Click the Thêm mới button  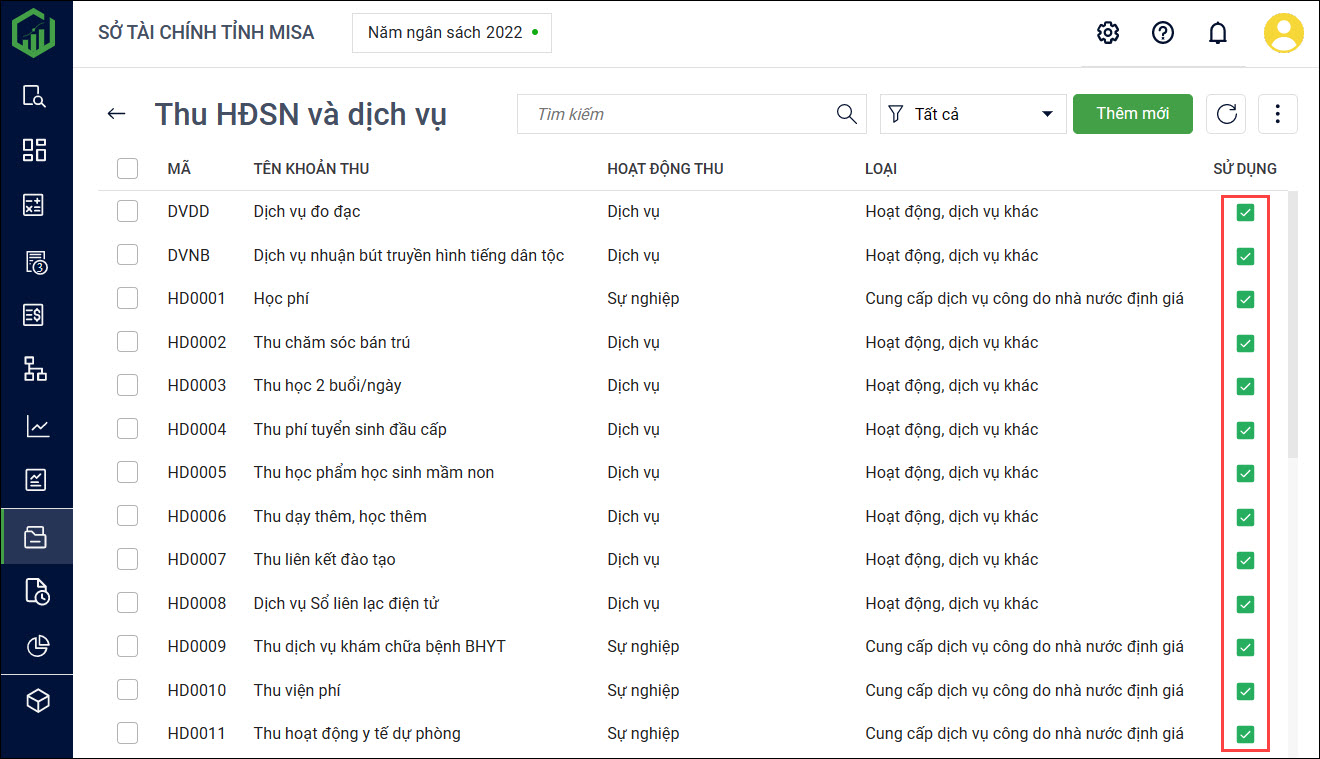pos(1132,114)
